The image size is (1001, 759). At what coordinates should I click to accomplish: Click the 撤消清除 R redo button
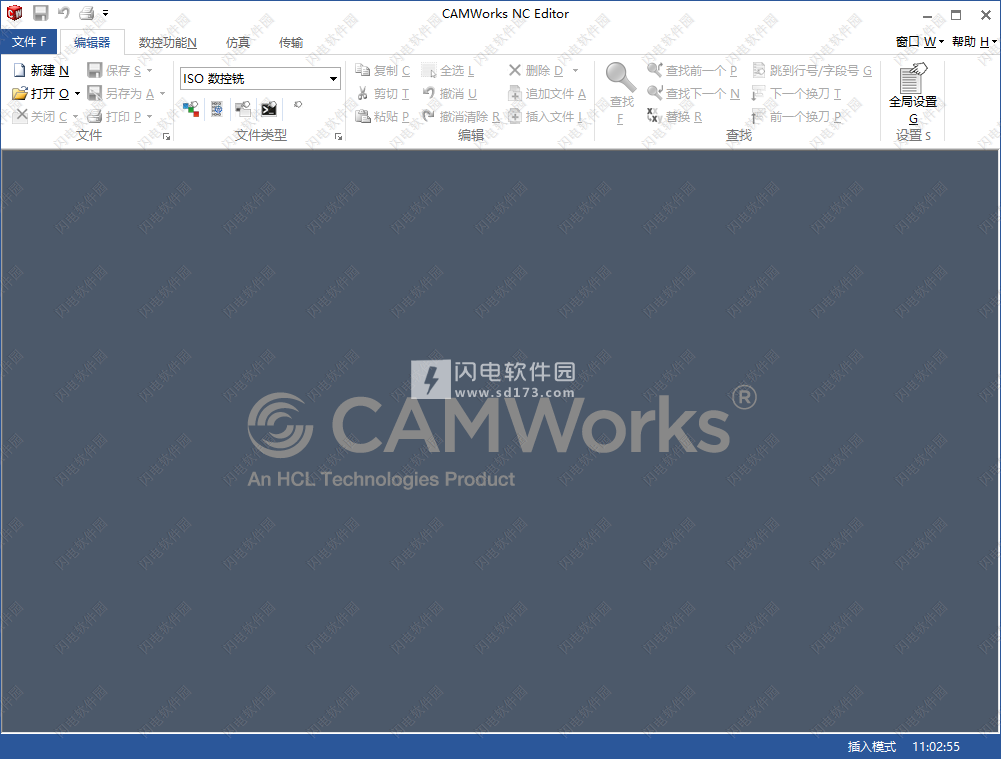coord(460,117)
